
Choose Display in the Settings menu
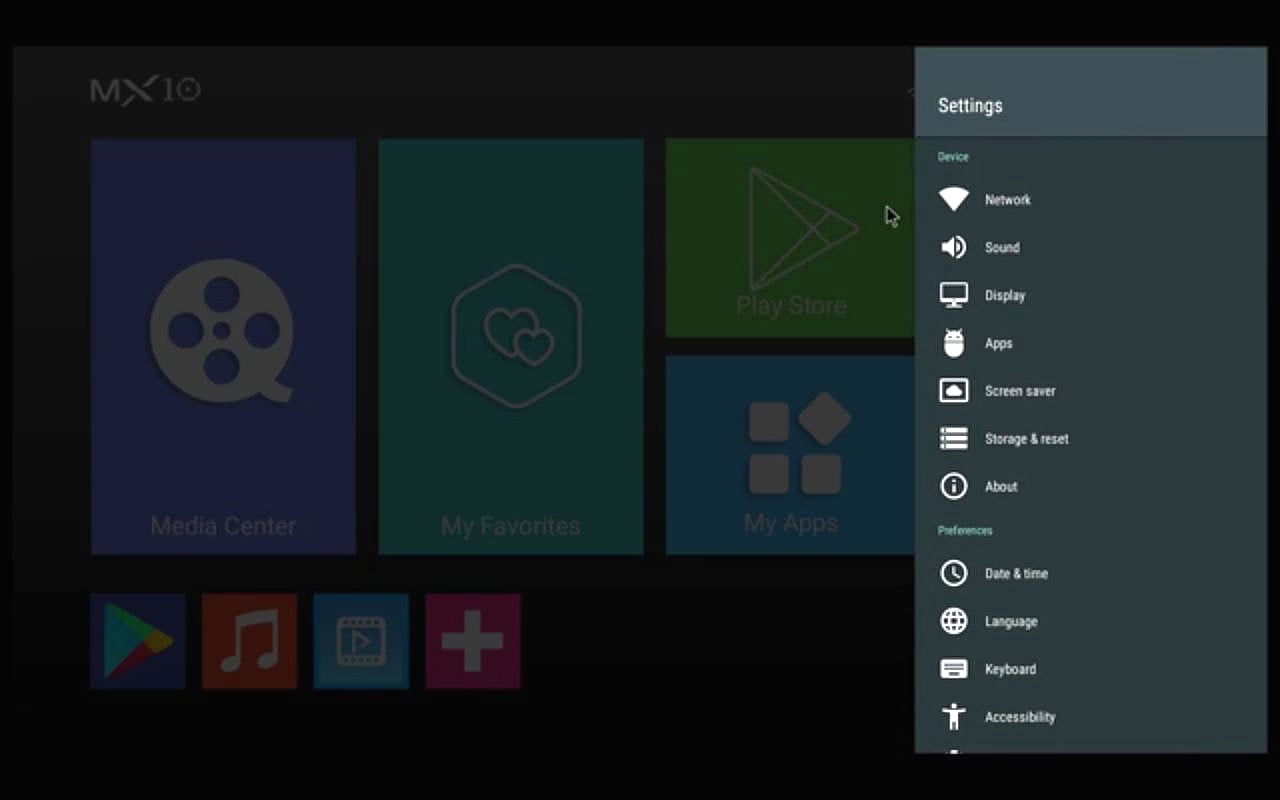[1090, 295]
